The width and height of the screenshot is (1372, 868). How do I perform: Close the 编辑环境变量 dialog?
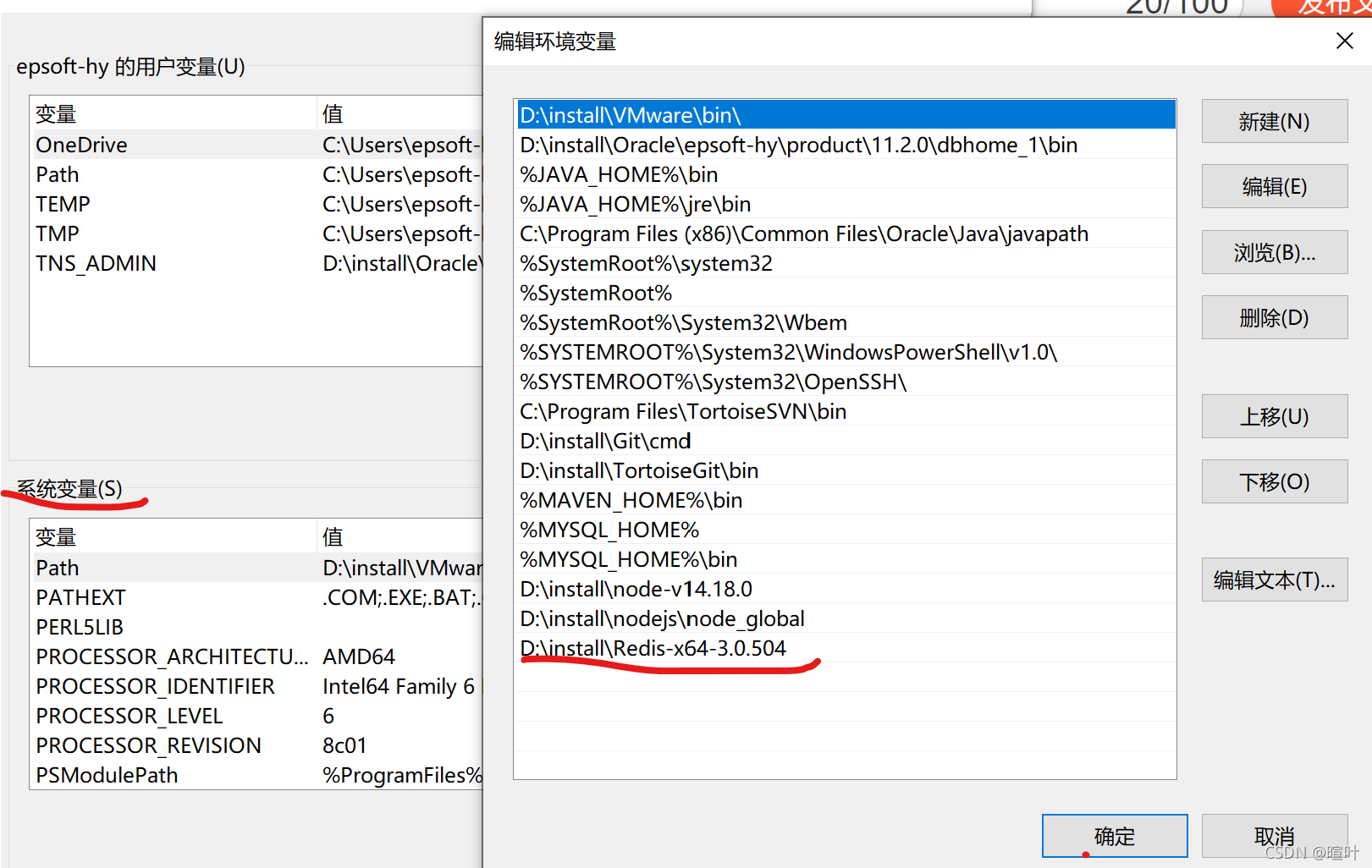pos(1344,41)
